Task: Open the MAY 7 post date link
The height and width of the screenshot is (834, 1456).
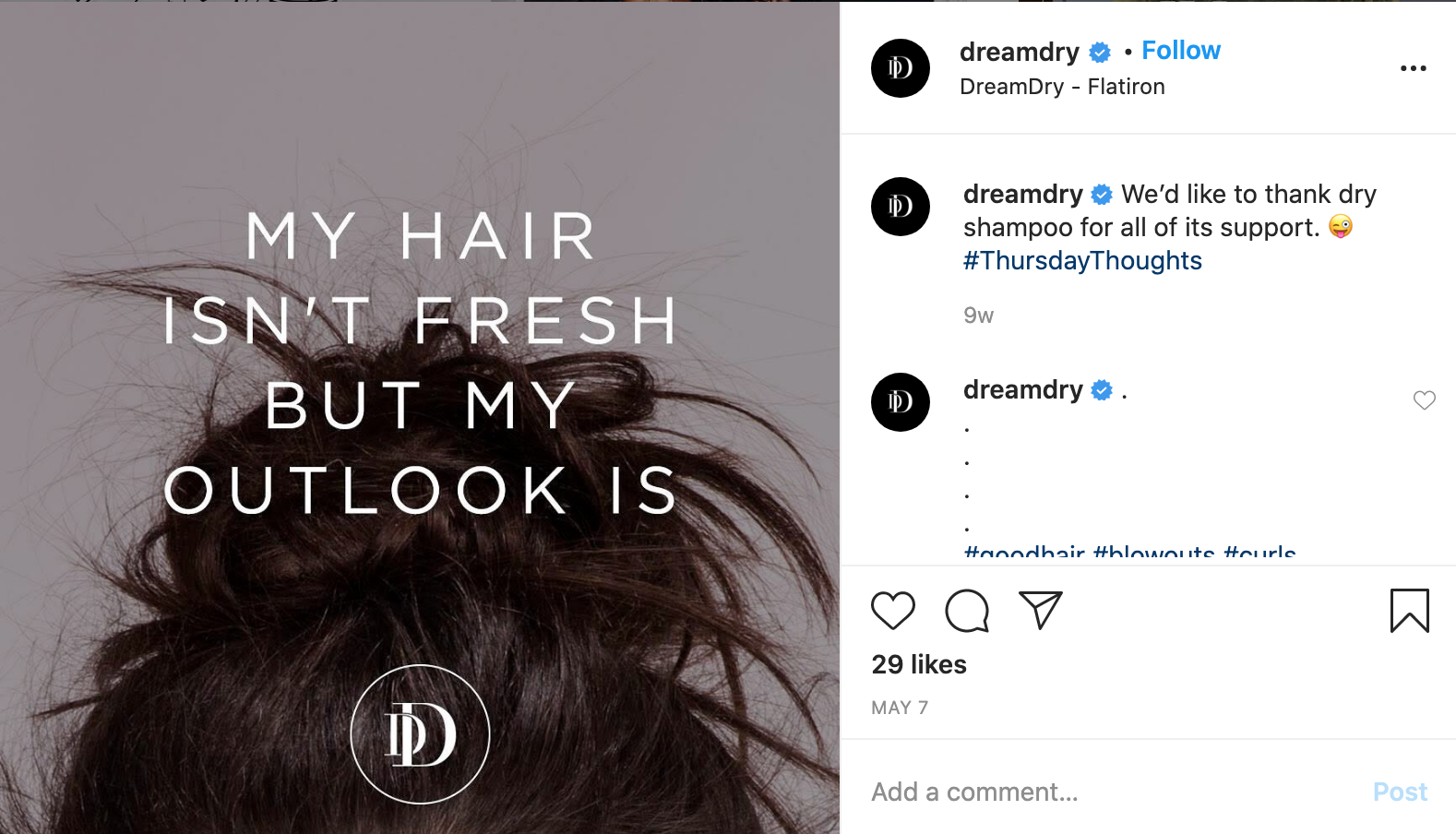Action: point(900,708)
